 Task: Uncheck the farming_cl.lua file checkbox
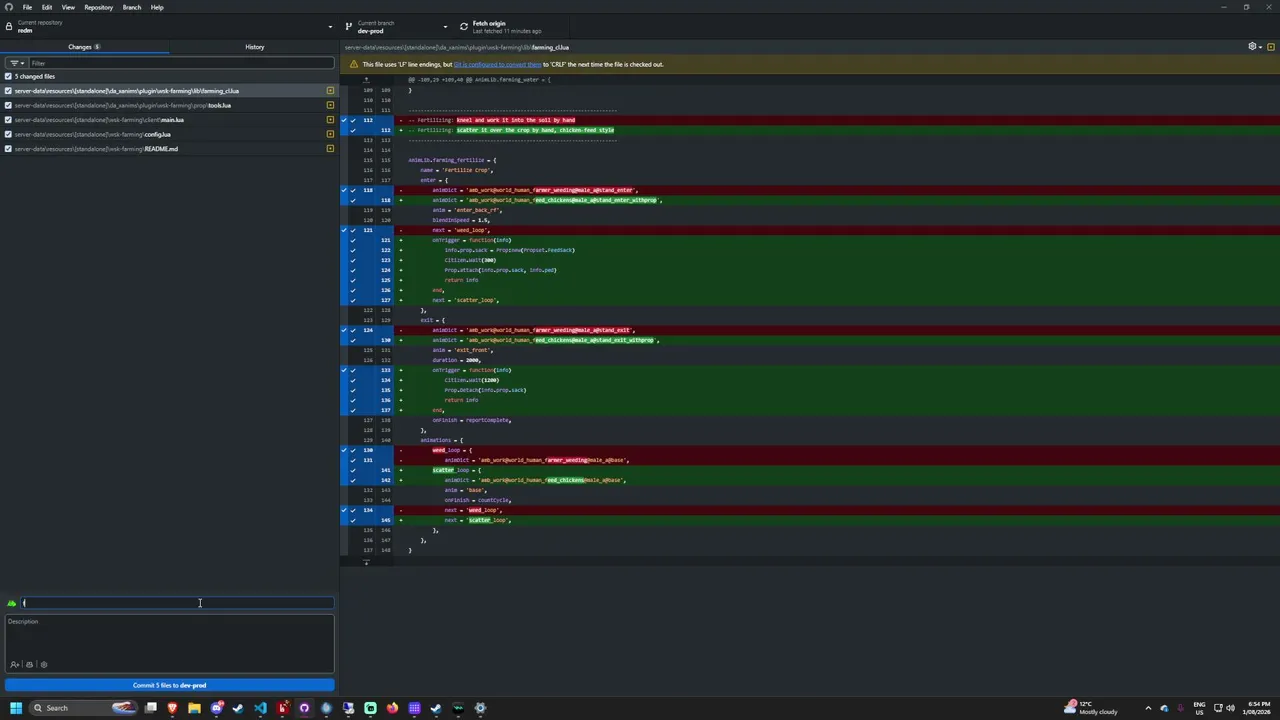pos(8,91)
